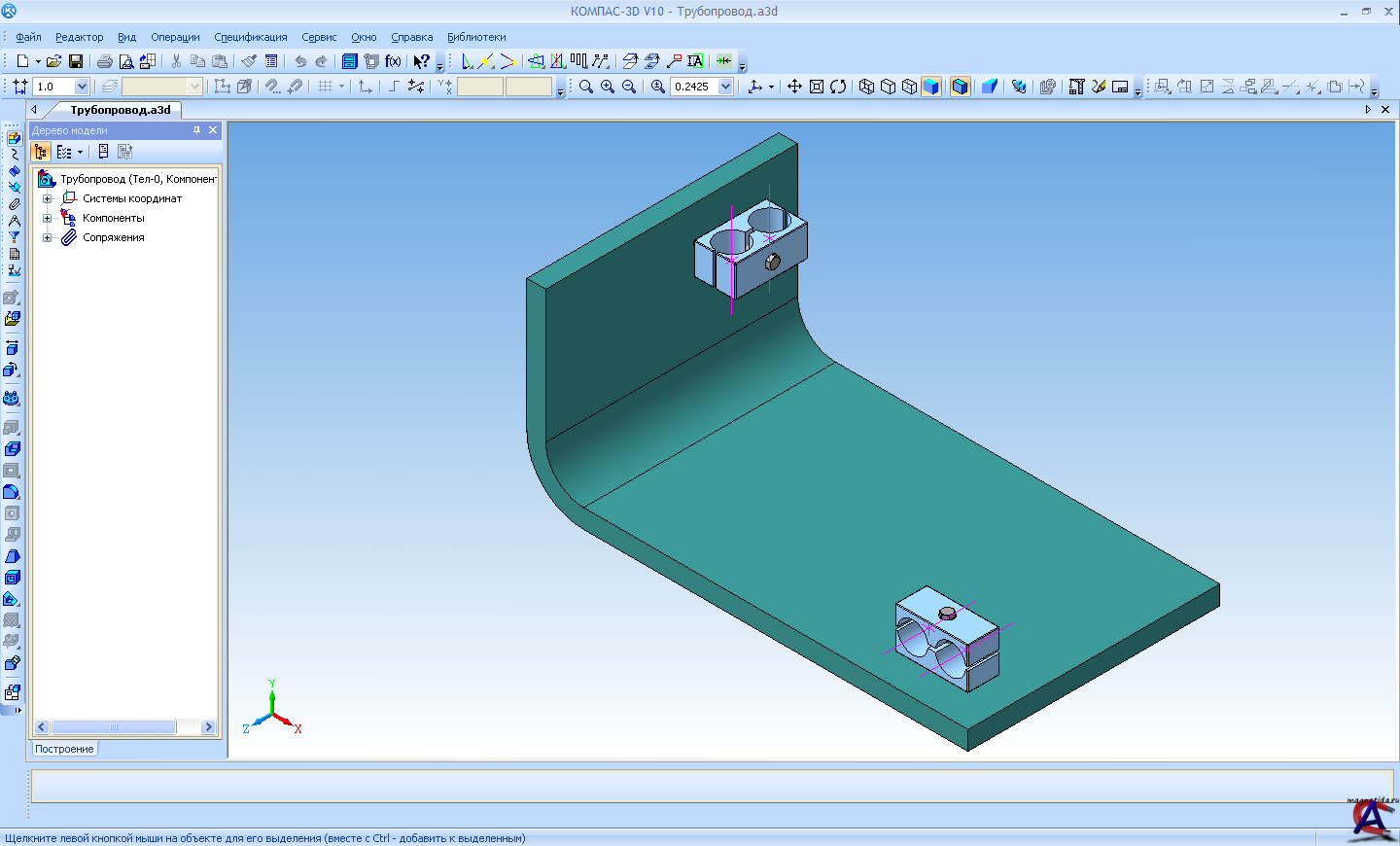The width and height of the screenshot is (1400, 846).
Task: Click the Print icon in toolbar
Action: tap(104, 61)
